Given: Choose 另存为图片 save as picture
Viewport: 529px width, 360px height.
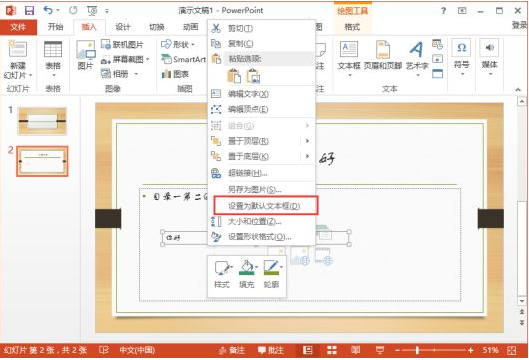Looking at the screenshot, I should pyautogui.click(x=261, y=189).
